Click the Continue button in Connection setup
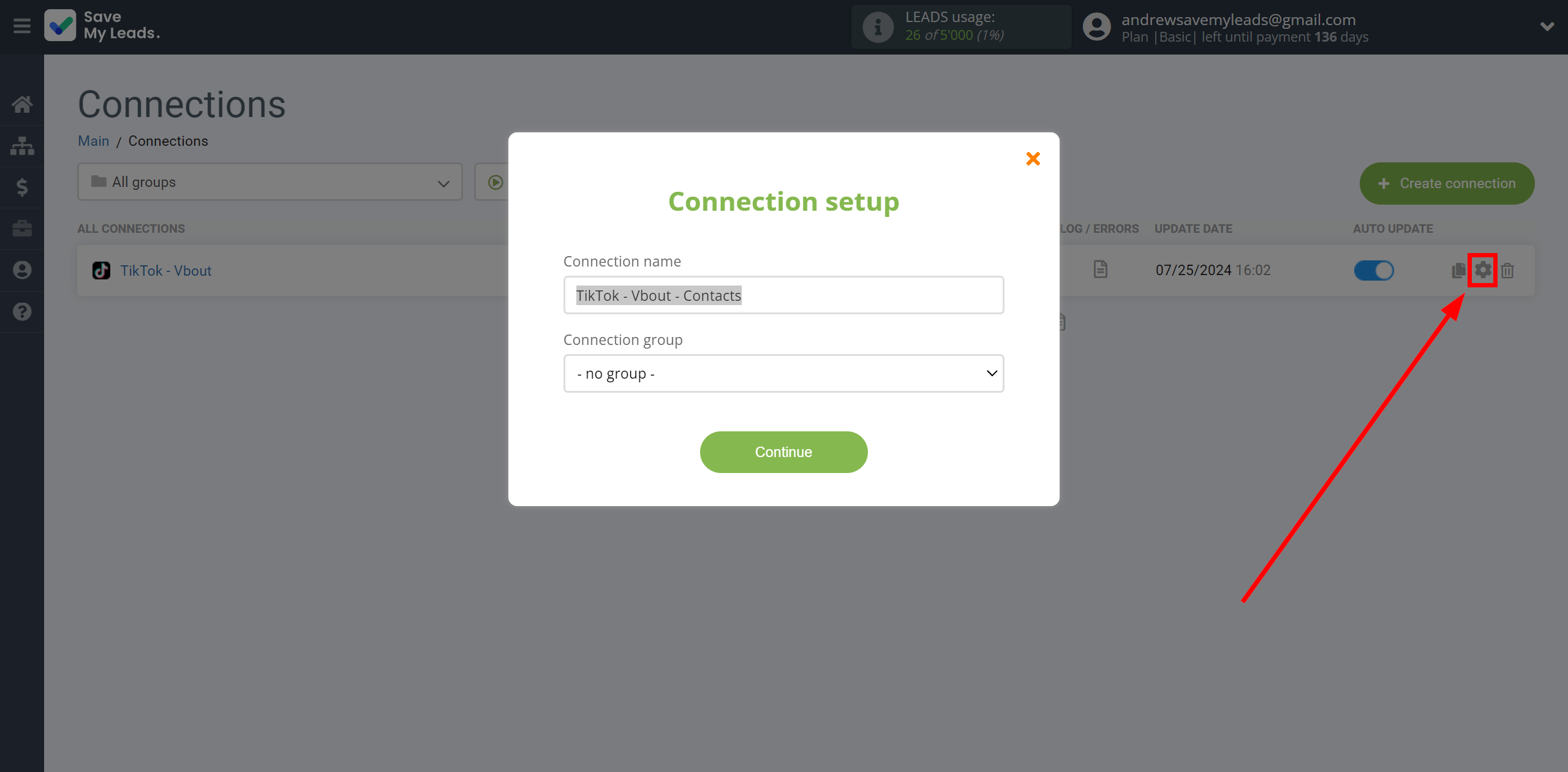The height and width of the screenshot is (772, 1568). tap(783, 452)
